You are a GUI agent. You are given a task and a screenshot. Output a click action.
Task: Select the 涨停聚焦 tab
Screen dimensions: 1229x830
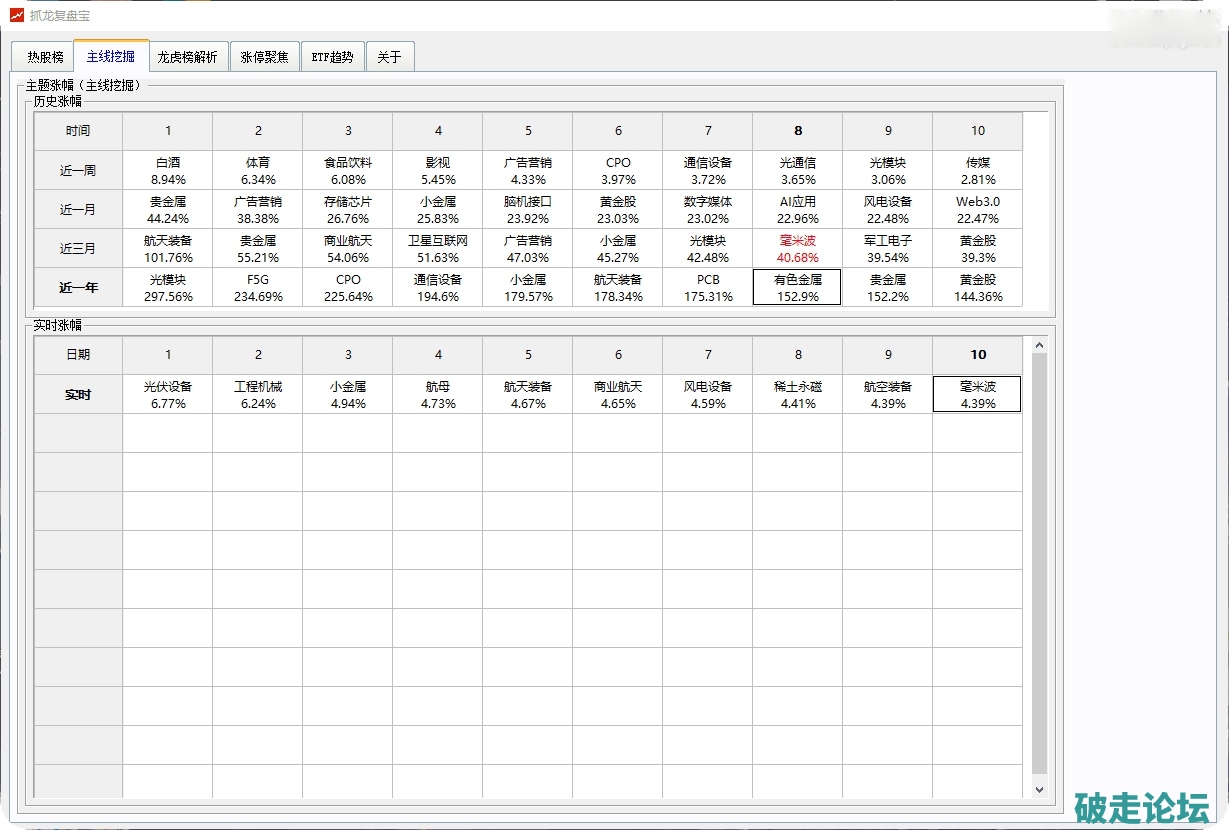(x=264, y=57)
